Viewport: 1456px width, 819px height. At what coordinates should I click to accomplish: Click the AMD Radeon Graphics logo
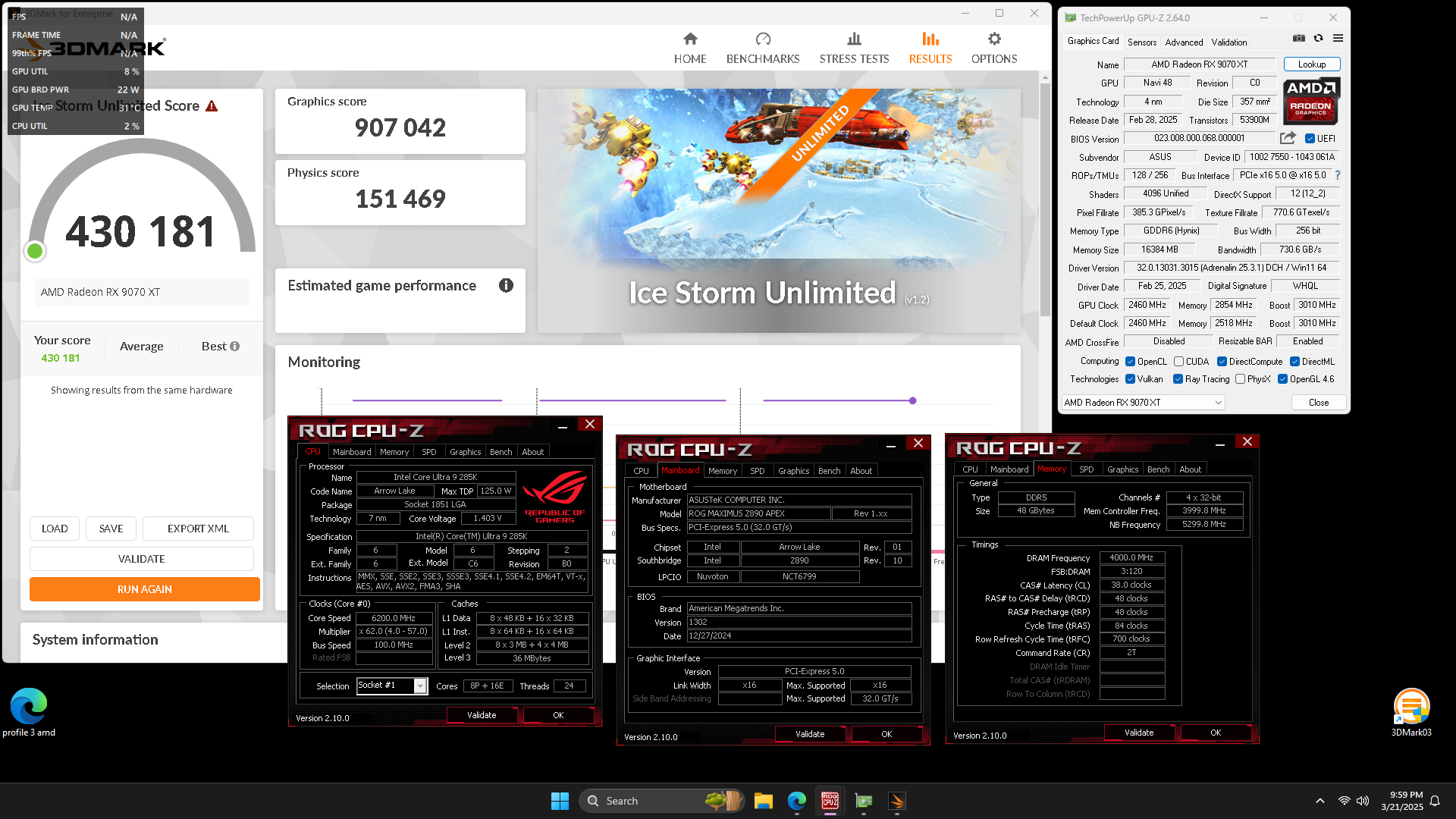click(x=1311, y=102)
